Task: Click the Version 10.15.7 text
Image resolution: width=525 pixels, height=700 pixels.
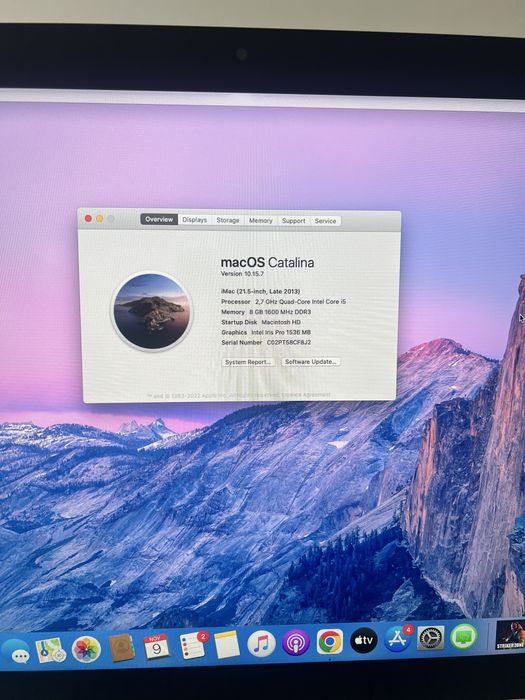Action: point(242,274)
